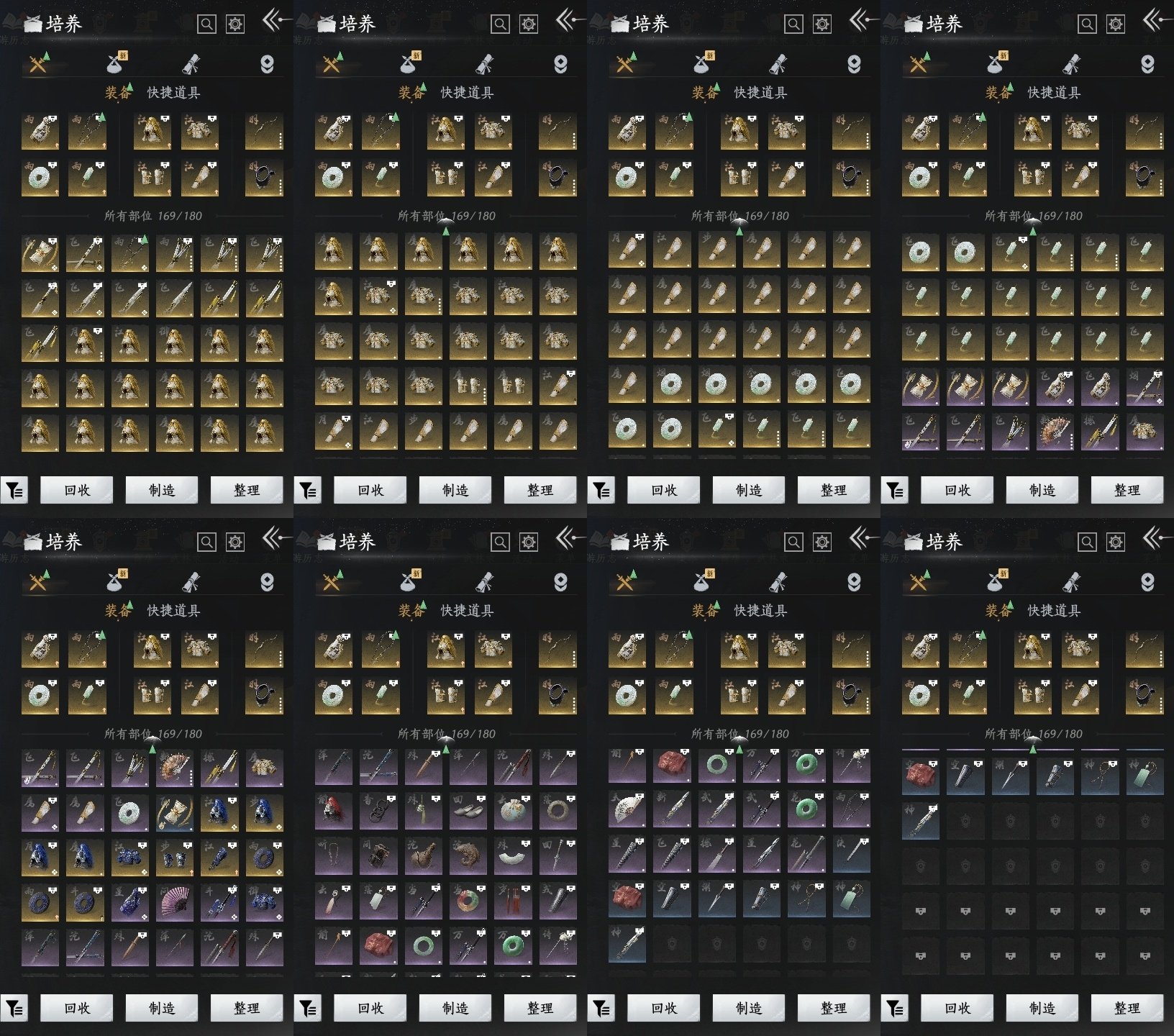
Task: Click 回收 in the top-left panel
Action: [77, 490]
